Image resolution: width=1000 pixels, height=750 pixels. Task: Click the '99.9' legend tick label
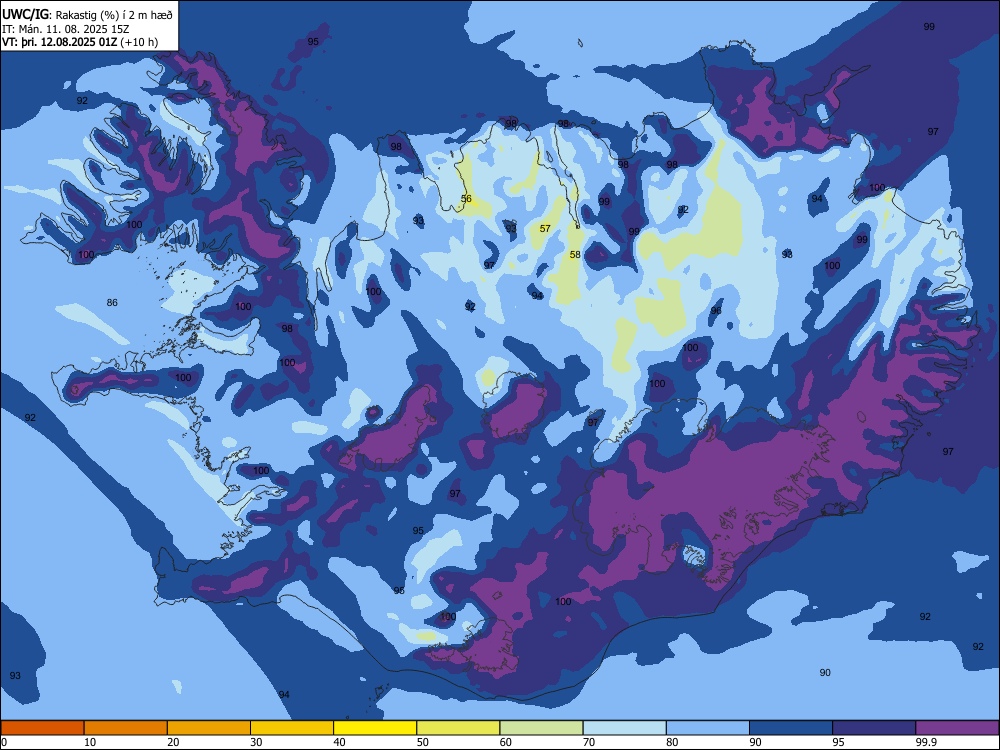click(925, 742)
